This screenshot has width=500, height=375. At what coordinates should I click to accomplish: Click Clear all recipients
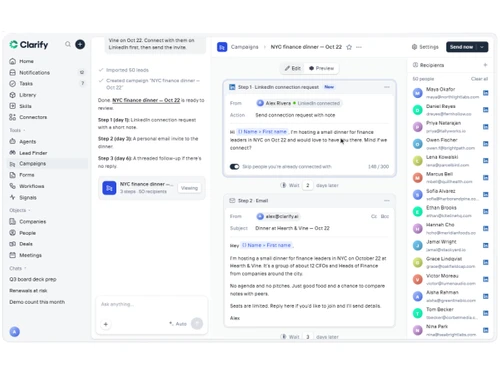[479, 79]
